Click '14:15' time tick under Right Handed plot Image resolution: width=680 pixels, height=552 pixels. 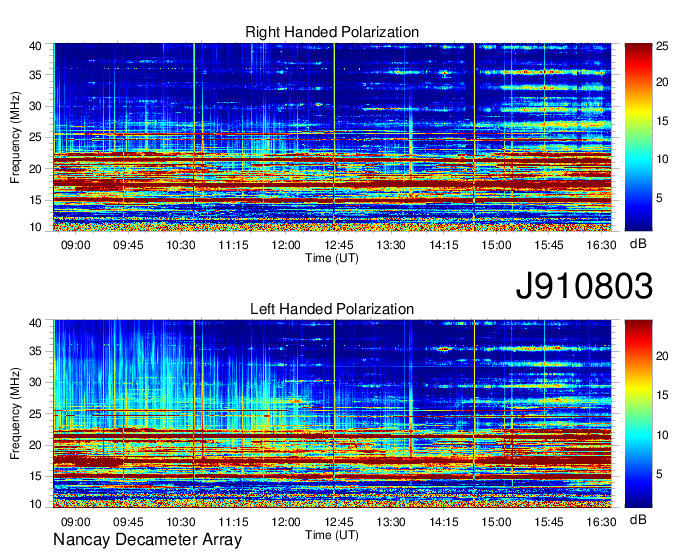[x=444, y=245]
